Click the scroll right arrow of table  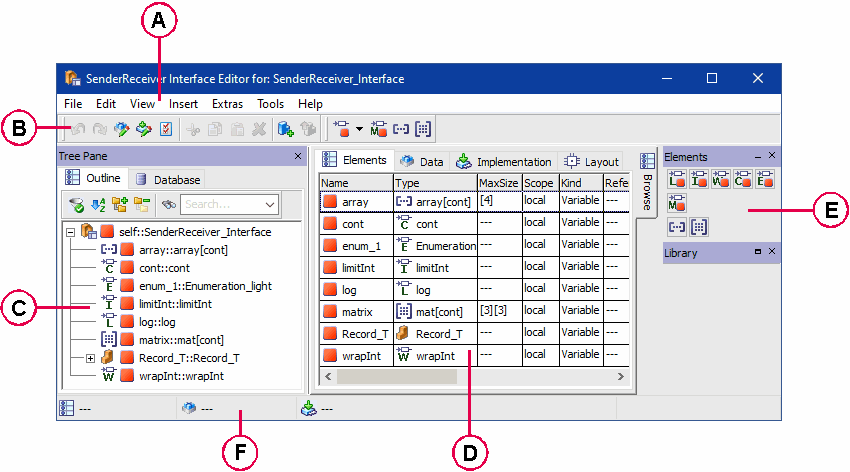tap(621, 376)
